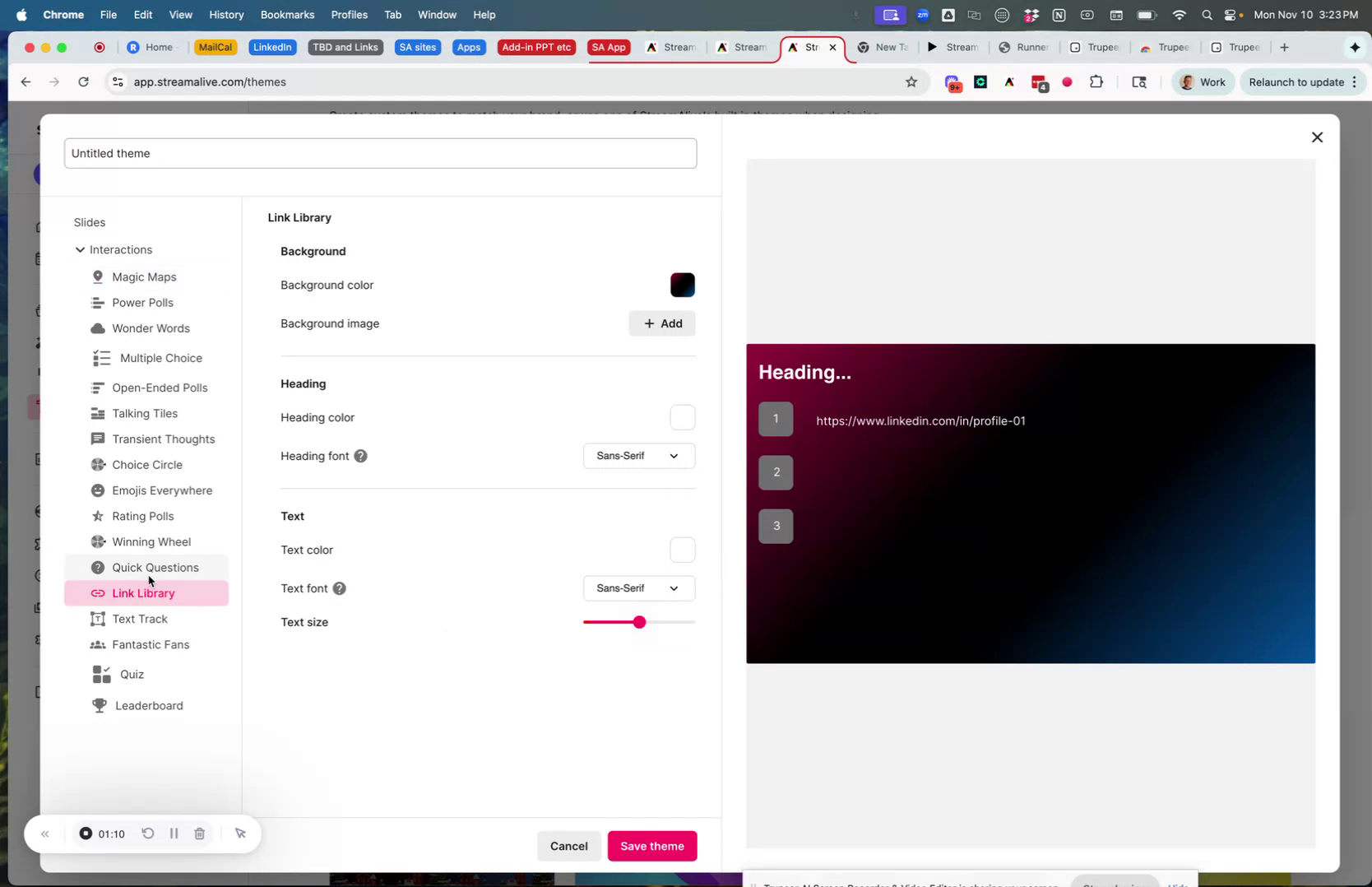Viewport: 1372px width, 887px height.
Task: Add a background image
Action: 662,323
